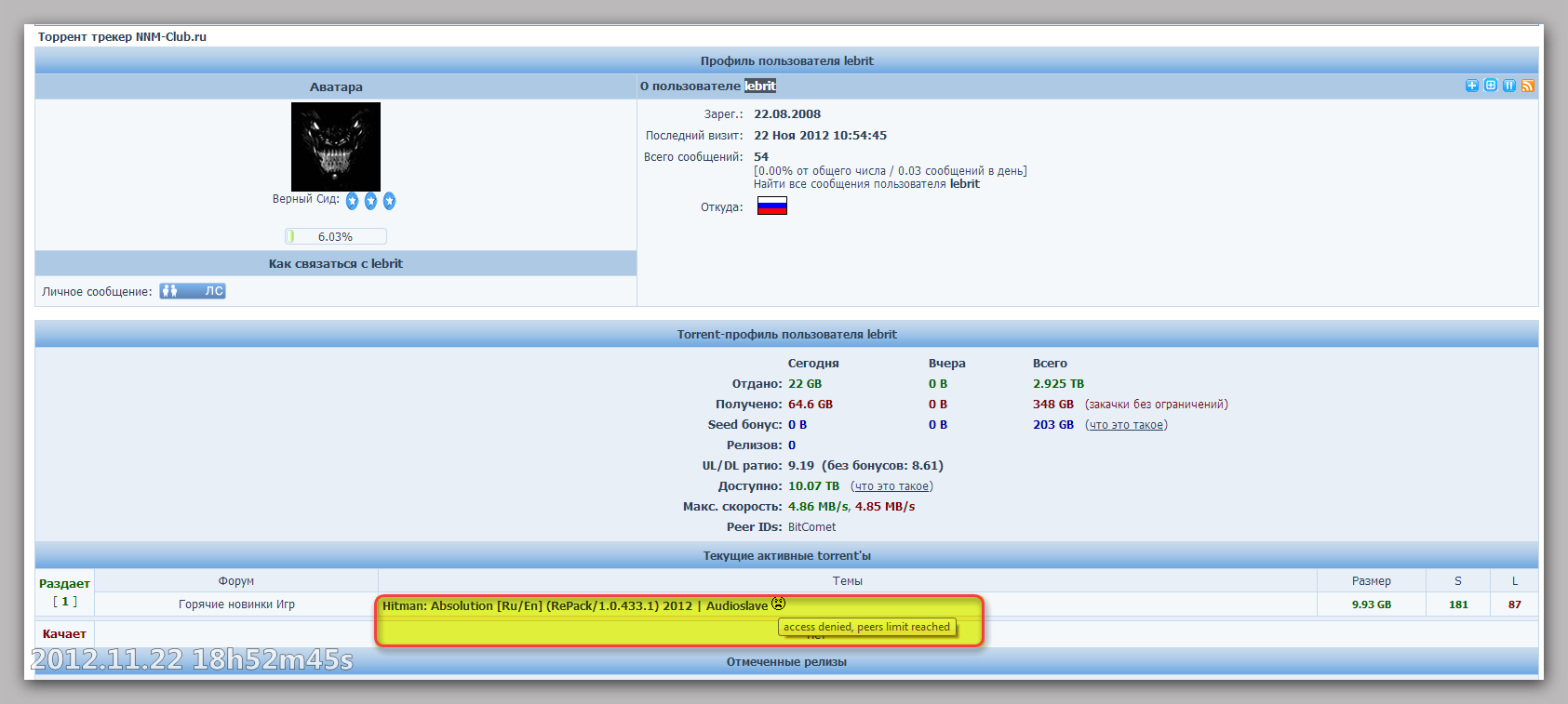Image resolution: width=1568 pixels, height=704 pixels.
Task: Click the first star badge next to Верный Сид
Action: (x=352, y=201)
